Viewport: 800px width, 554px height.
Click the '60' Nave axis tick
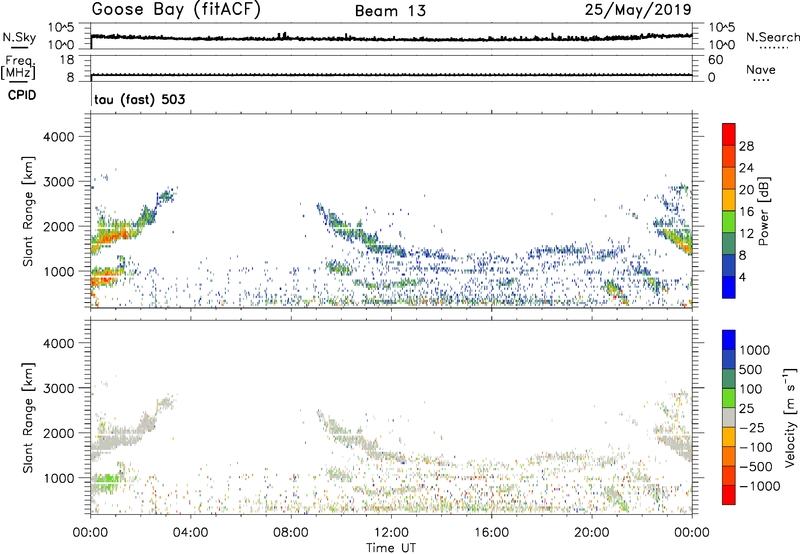click(715, 60)
